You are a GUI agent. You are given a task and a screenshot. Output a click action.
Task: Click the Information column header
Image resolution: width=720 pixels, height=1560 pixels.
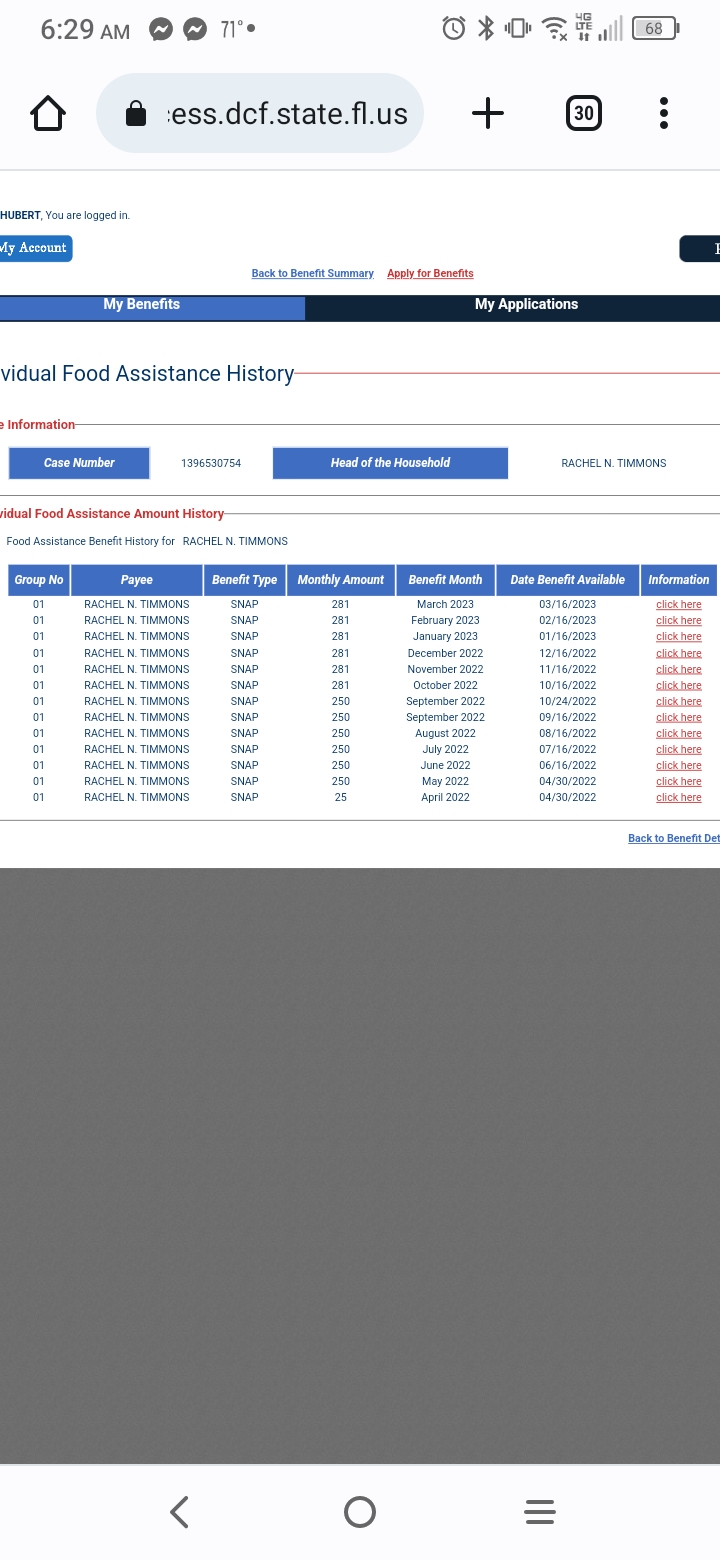click(678, 580)
